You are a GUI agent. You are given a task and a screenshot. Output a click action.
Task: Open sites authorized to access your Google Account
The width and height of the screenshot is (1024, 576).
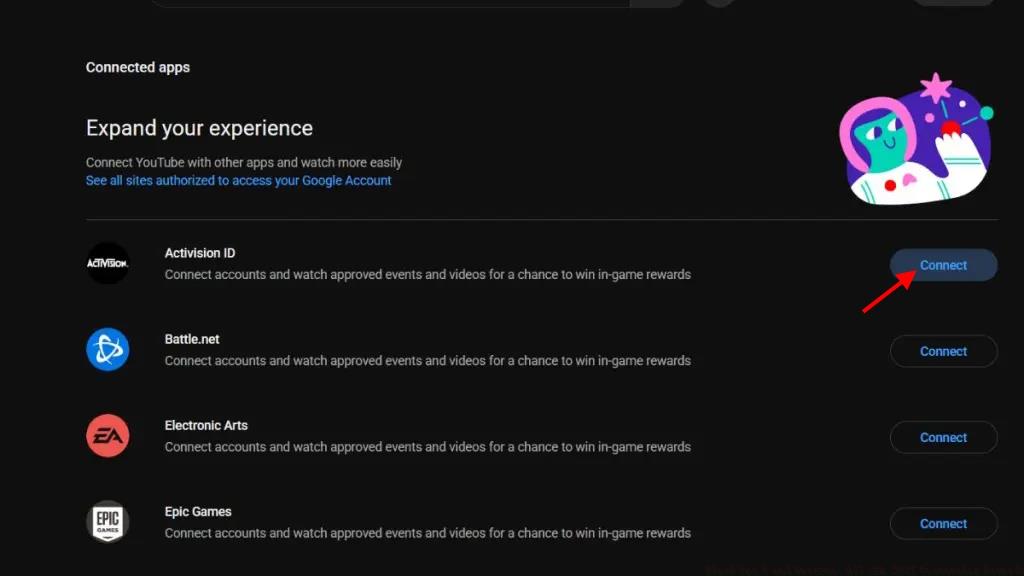coord(238,180)
